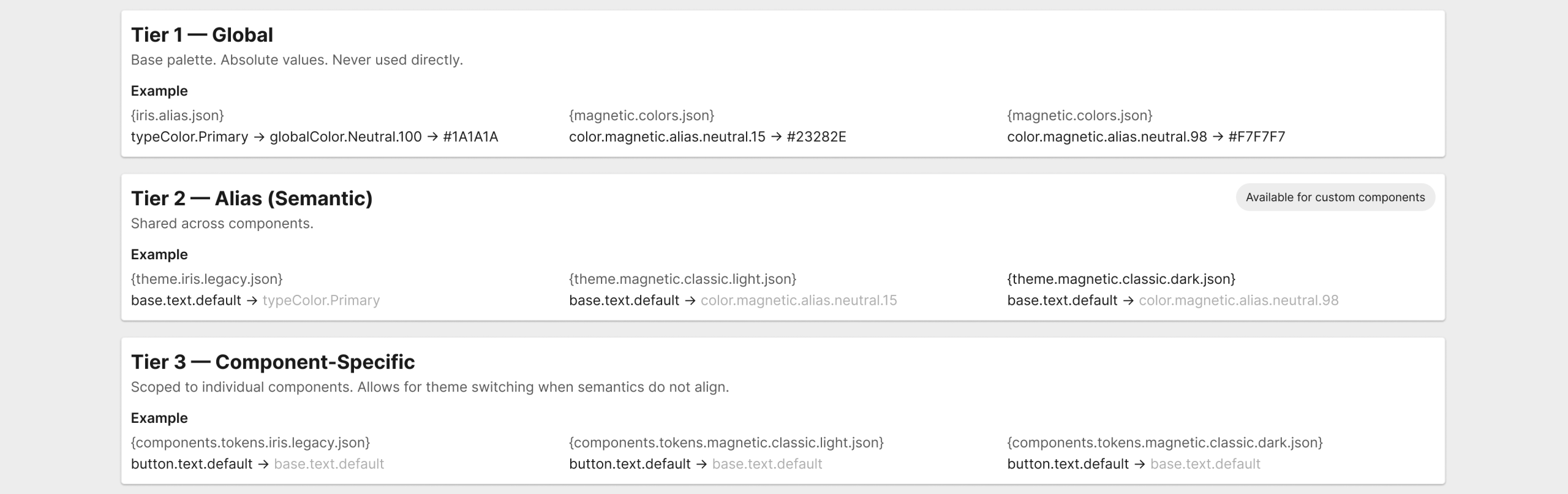Click the "Tier 3 — Component-Specific" heading
Viewport: 1568px width, 494px height.
click(x=273, y=362)
